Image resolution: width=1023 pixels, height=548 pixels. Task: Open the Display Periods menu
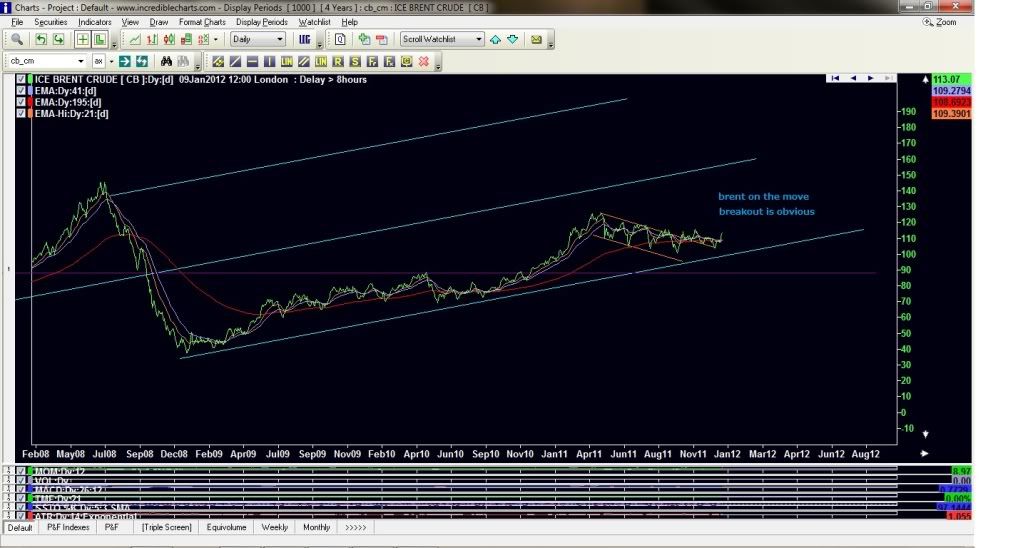[262, 22]
